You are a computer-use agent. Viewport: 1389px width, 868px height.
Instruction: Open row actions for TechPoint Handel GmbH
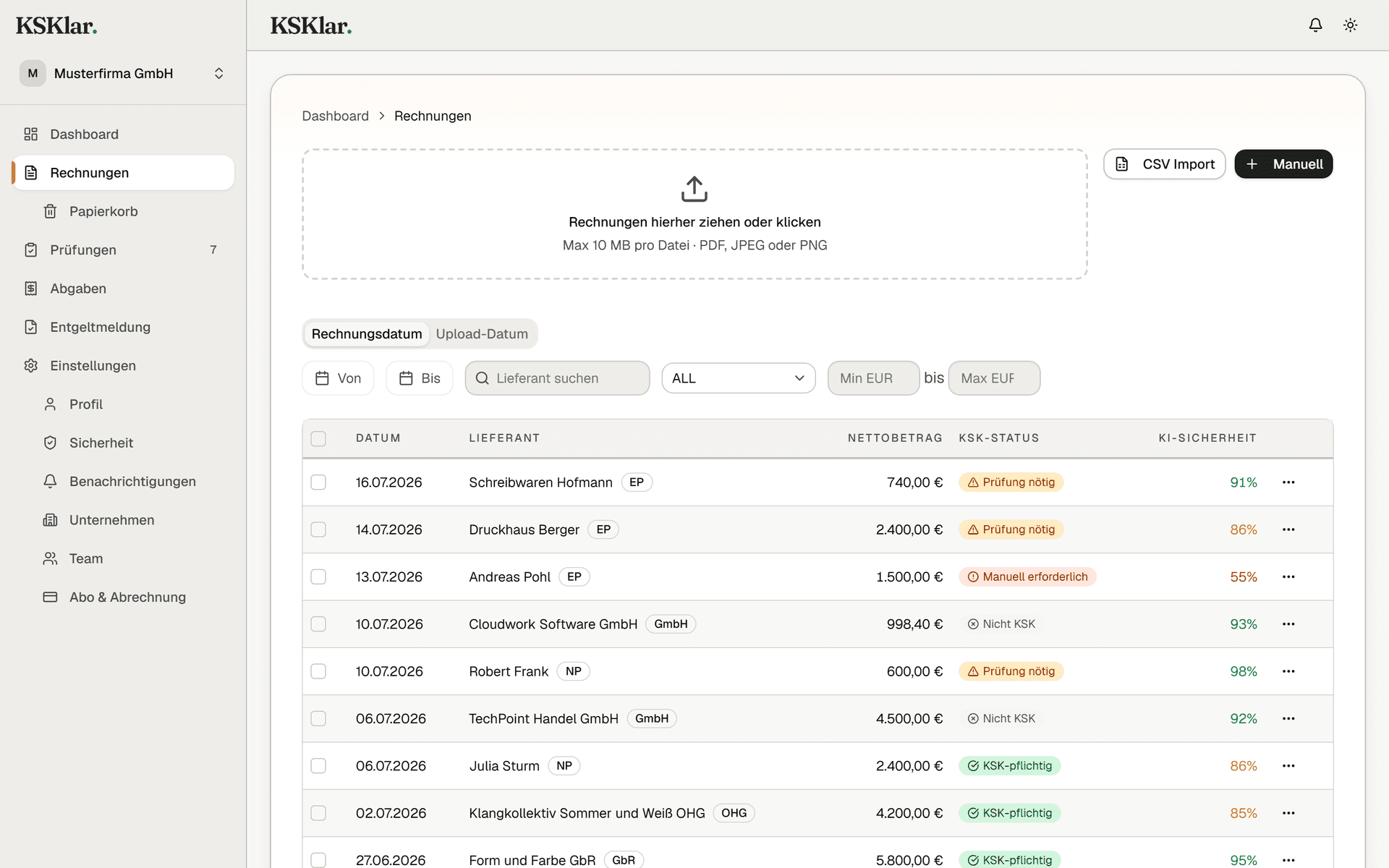(x=1288, y=718)
